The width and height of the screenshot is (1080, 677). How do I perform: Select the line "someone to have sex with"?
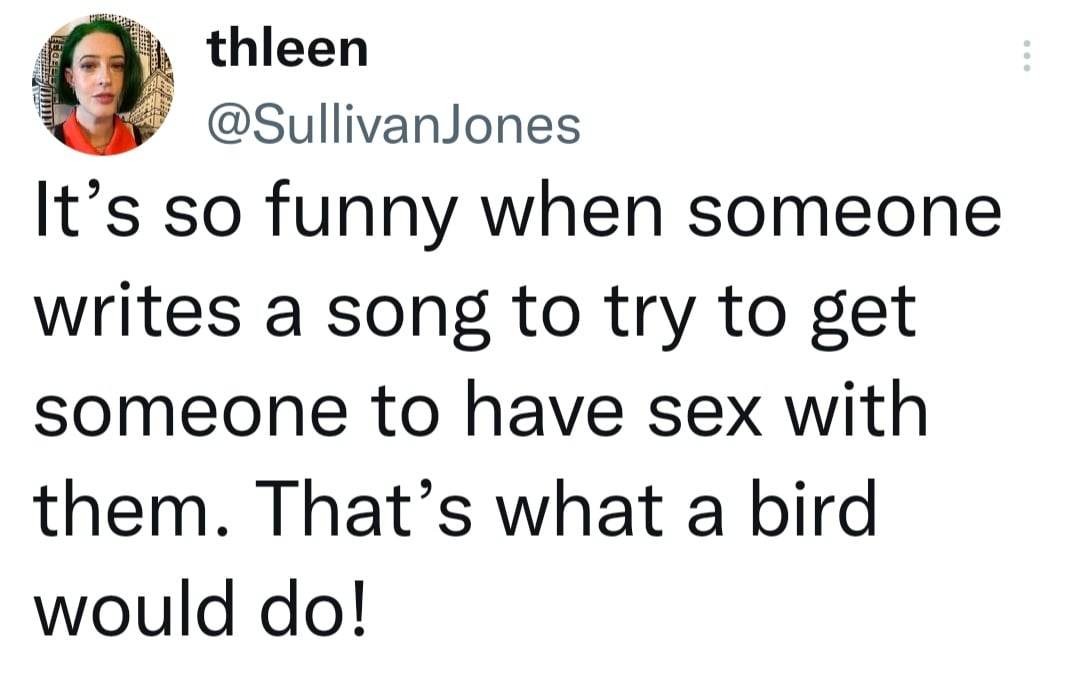click(480, 410)
